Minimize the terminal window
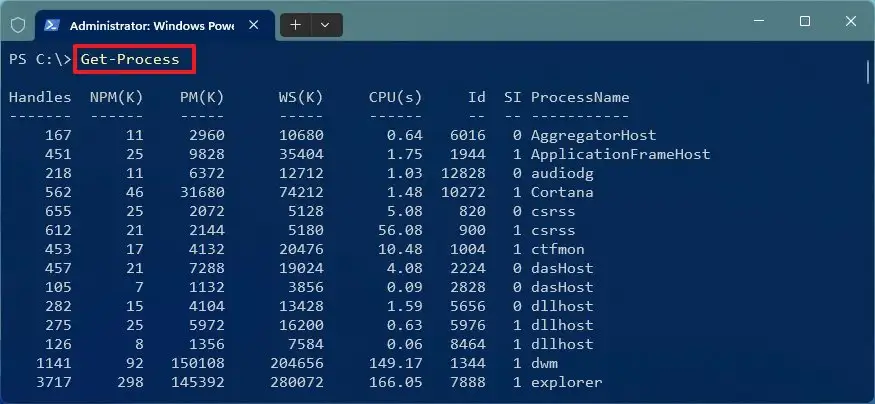Screen dimensions: 875x404 coord(759,21)
